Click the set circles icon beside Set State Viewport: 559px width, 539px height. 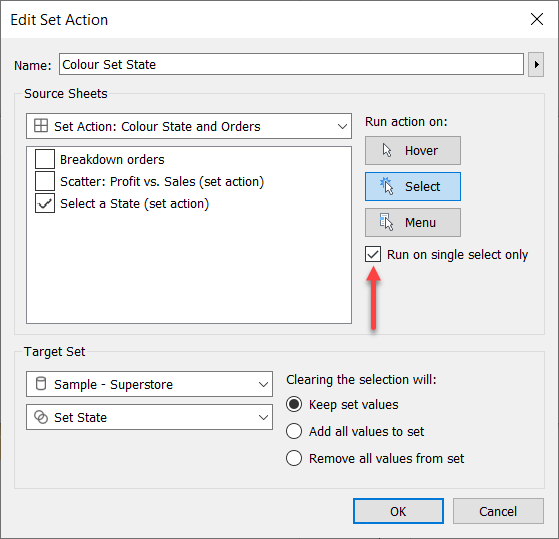(x=41, y=417)
